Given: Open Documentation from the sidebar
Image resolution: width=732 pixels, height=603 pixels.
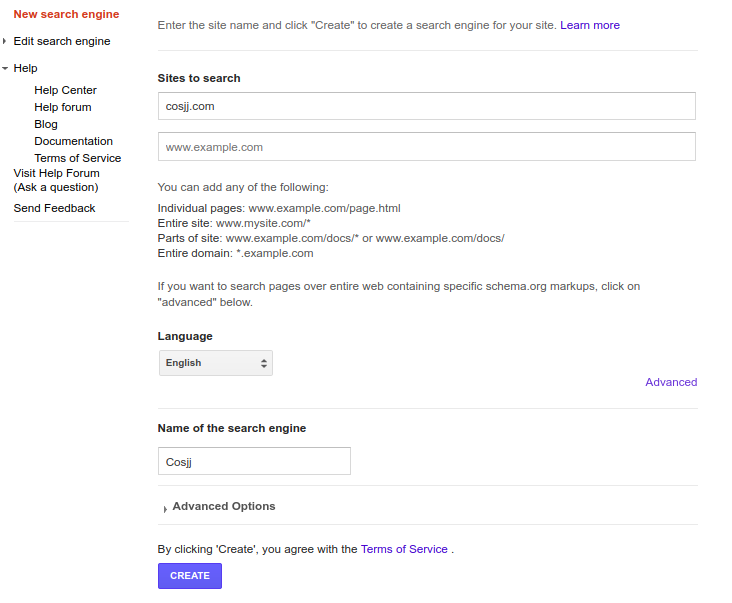Looking at the screenshot, I should [x=73, y=141].
